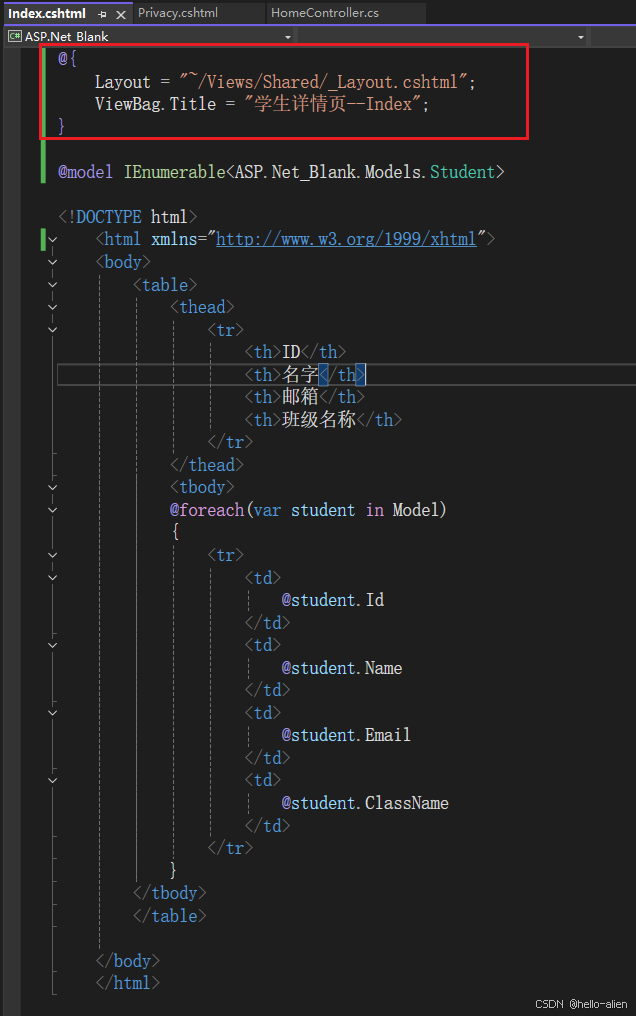Screen dimensions: 636x1016
Task: Click the title string "学生详情页--Index"
Action: (333, 104)
